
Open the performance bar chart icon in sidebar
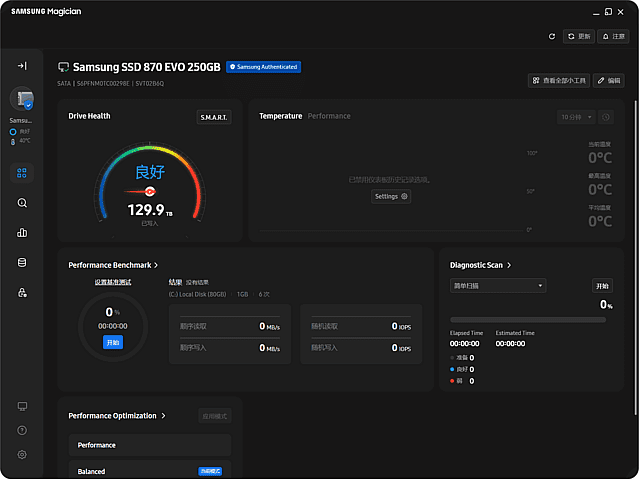pos(22,233)
